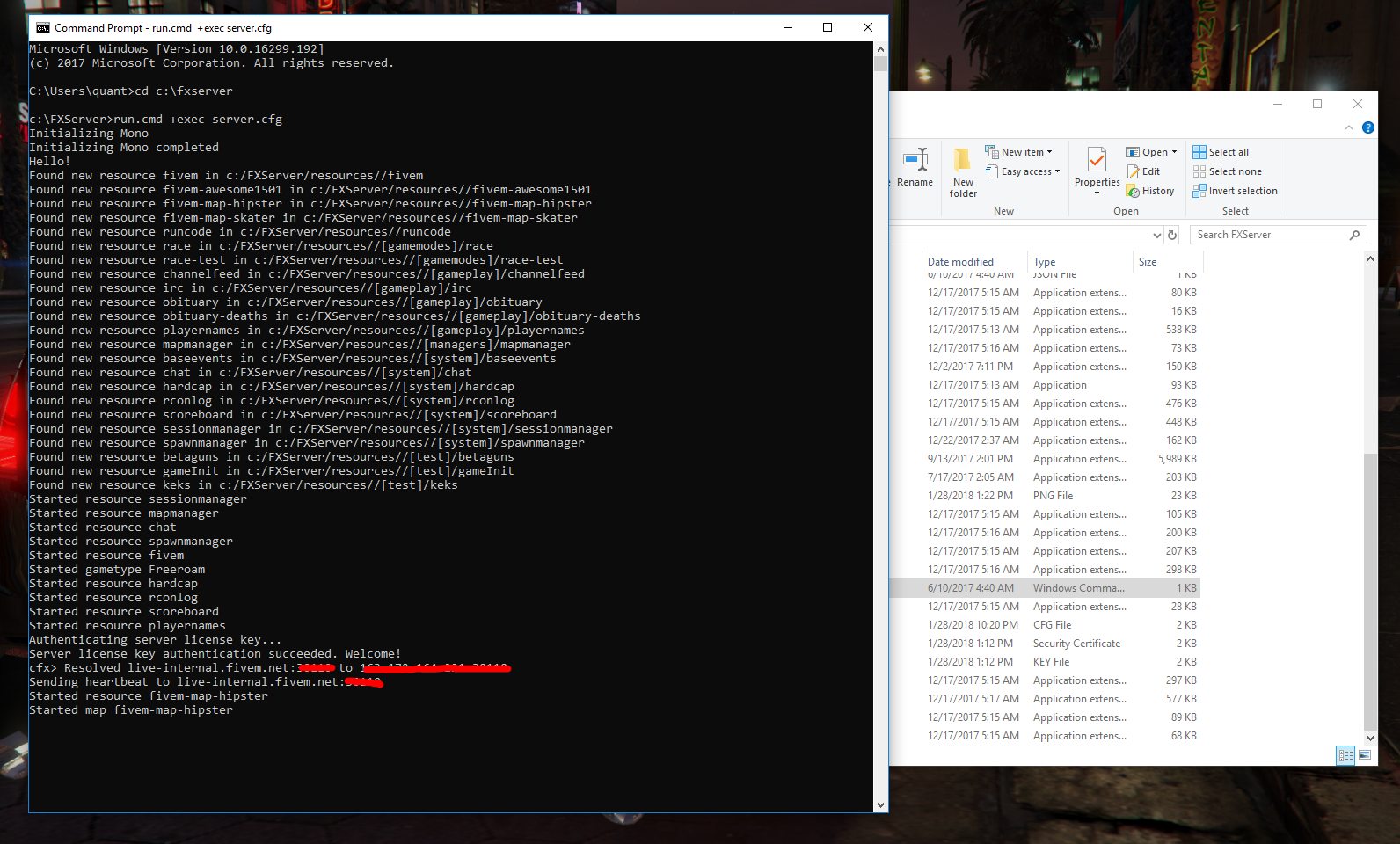Select the Windows Comma... file row
The height and width of the screenshot is (844, 1400).
[x=1046, y=588]
